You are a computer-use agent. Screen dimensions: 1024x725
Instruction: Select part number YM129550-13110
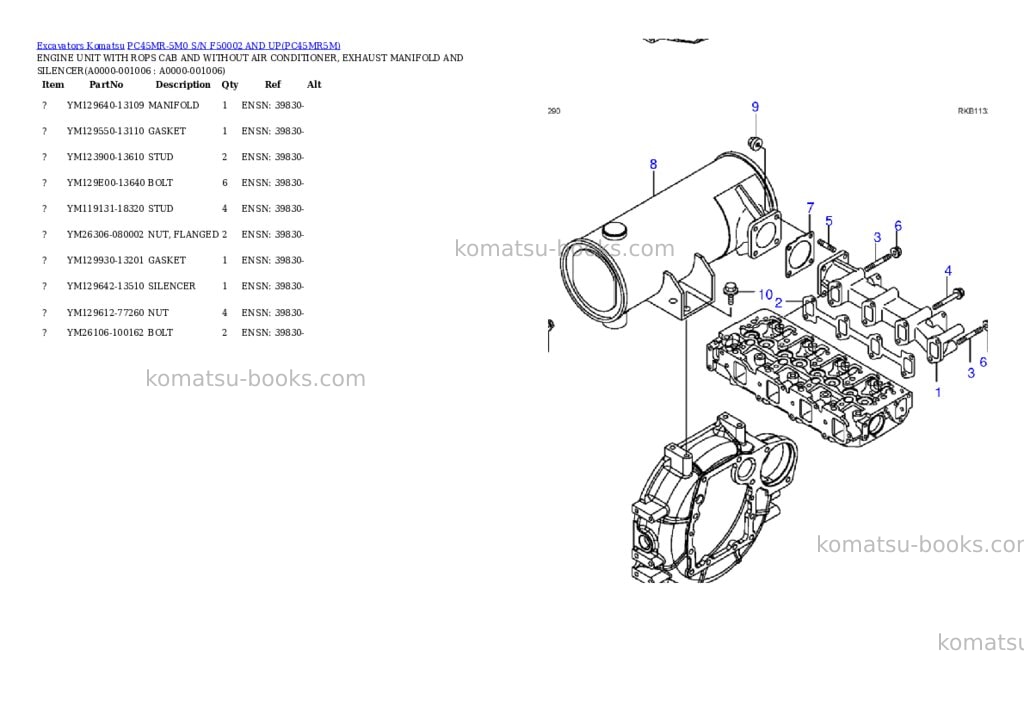[x=106, y=131]
